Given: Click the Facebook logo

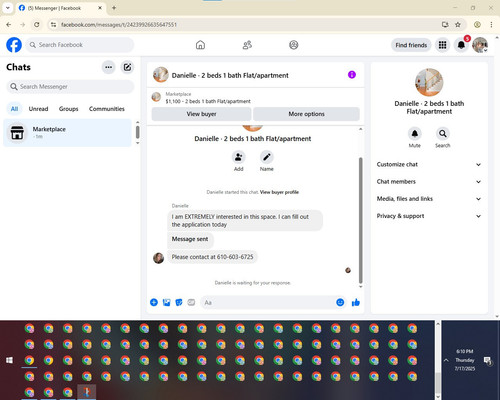Looking at the screenshot, I should tap(14, 45).
